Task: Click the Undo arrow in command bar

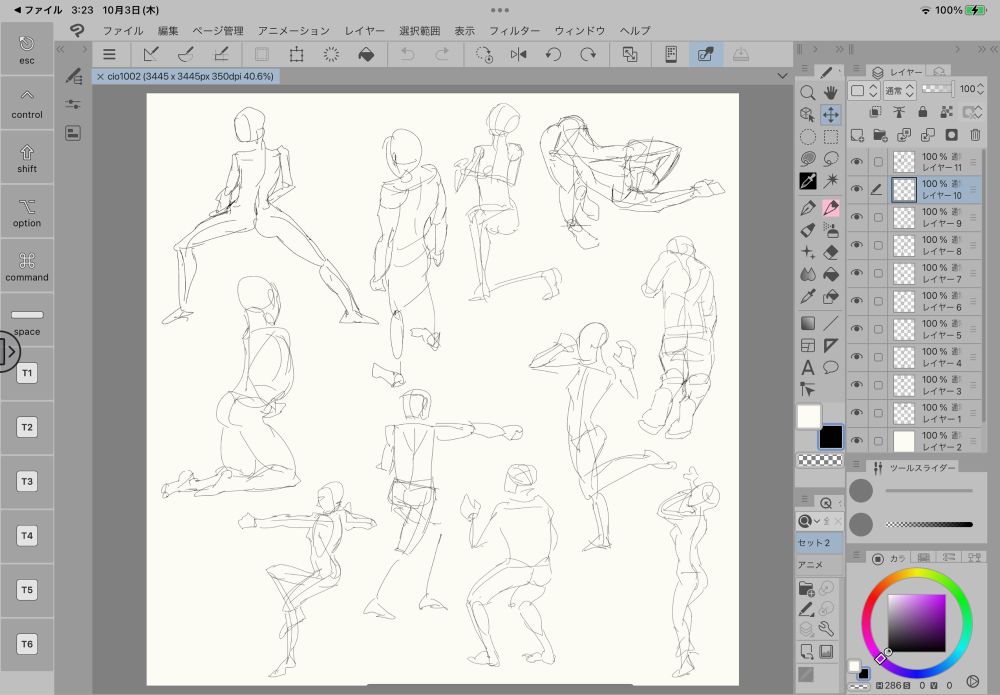Action: click(x=408, y=54)
